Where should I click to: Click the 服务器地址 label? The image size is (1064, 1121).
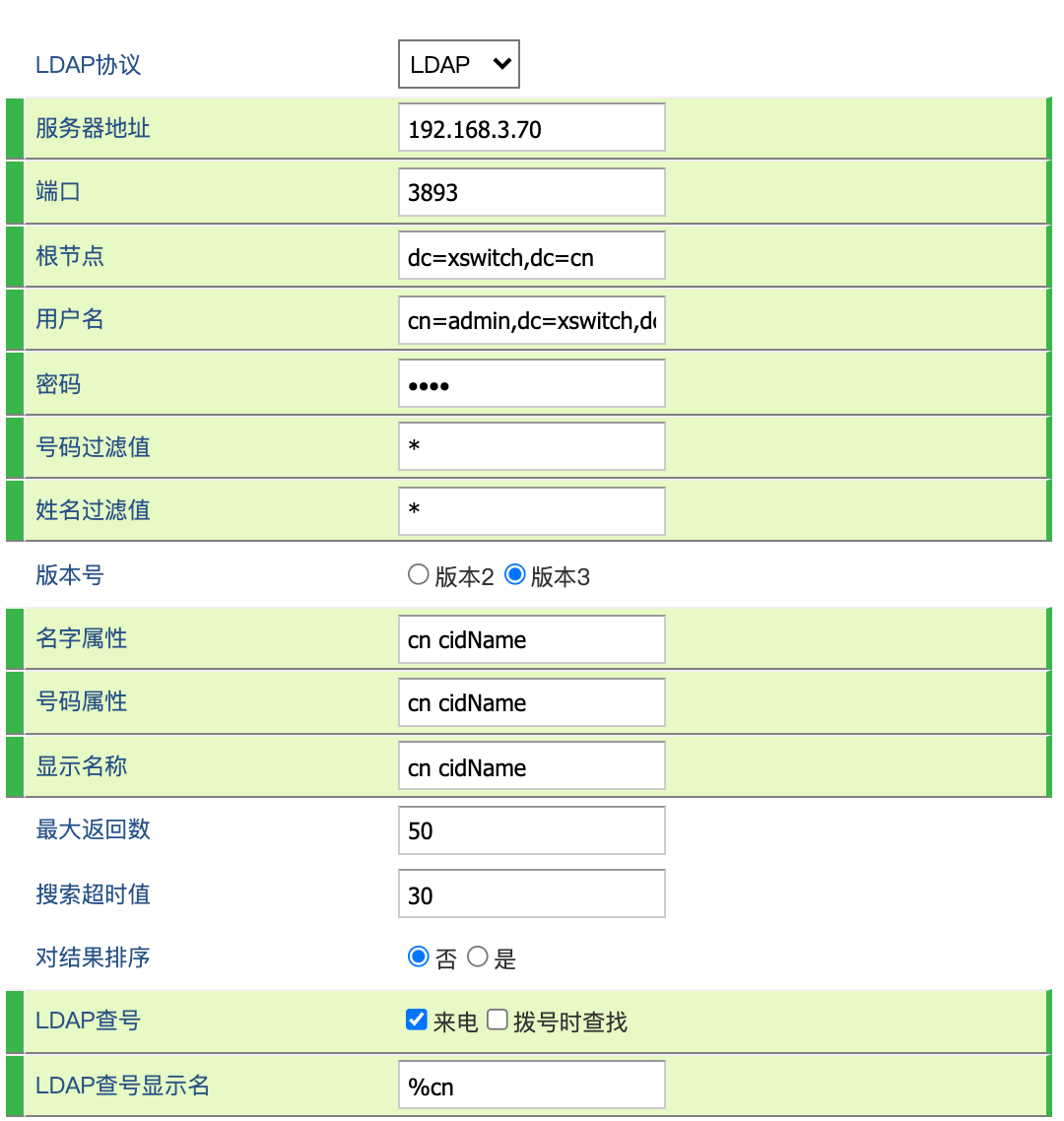(x=93, y=128)
